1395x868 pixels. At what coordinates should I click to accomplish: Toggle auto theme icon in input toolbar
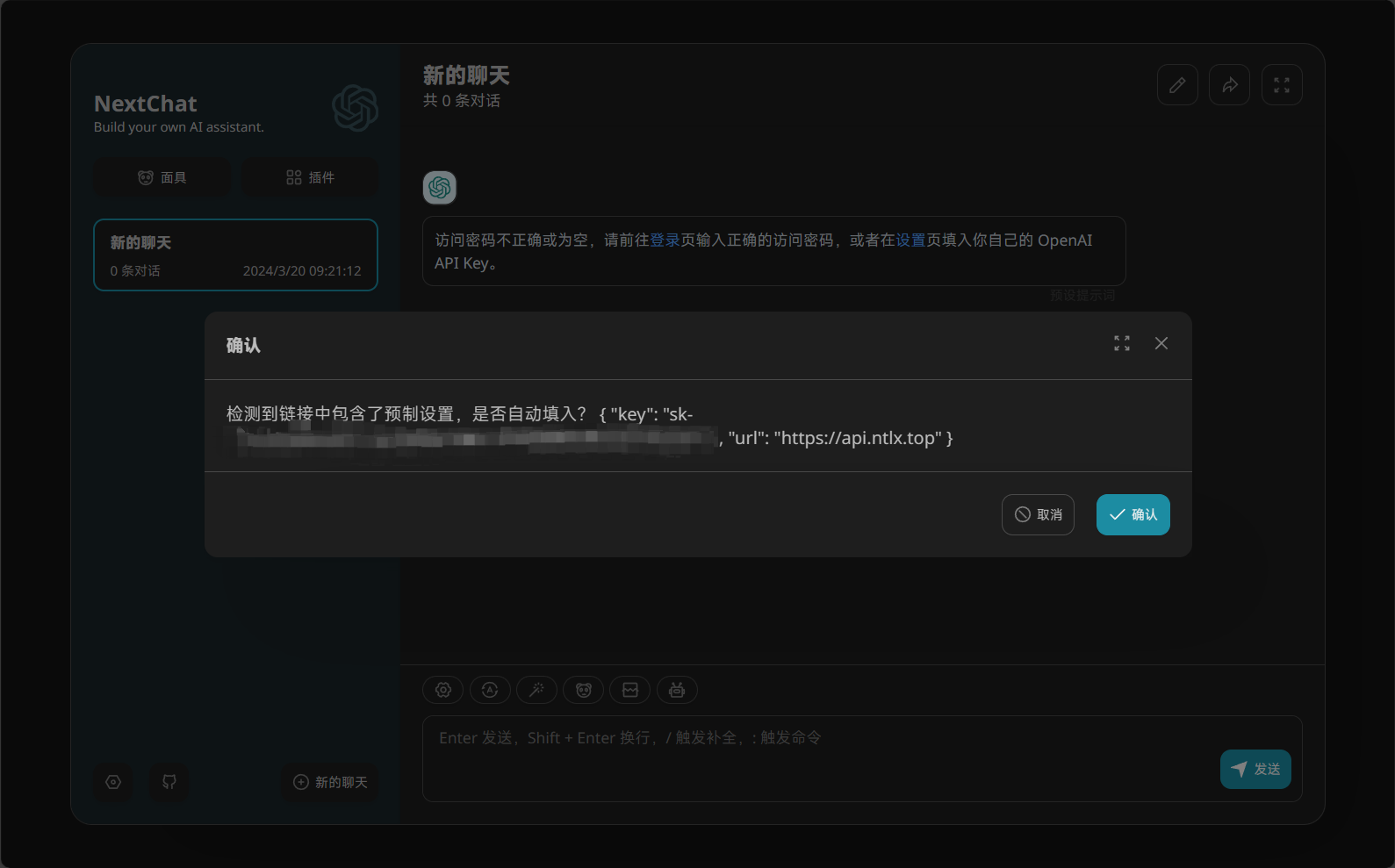pos(490,690)
